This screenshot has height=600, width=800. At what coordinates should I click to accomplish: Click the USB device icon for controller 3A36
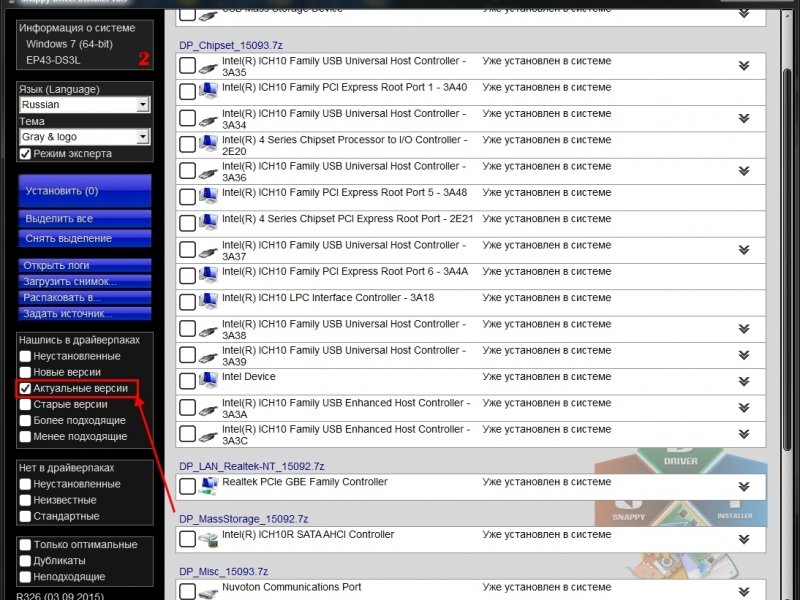(208, 172)
